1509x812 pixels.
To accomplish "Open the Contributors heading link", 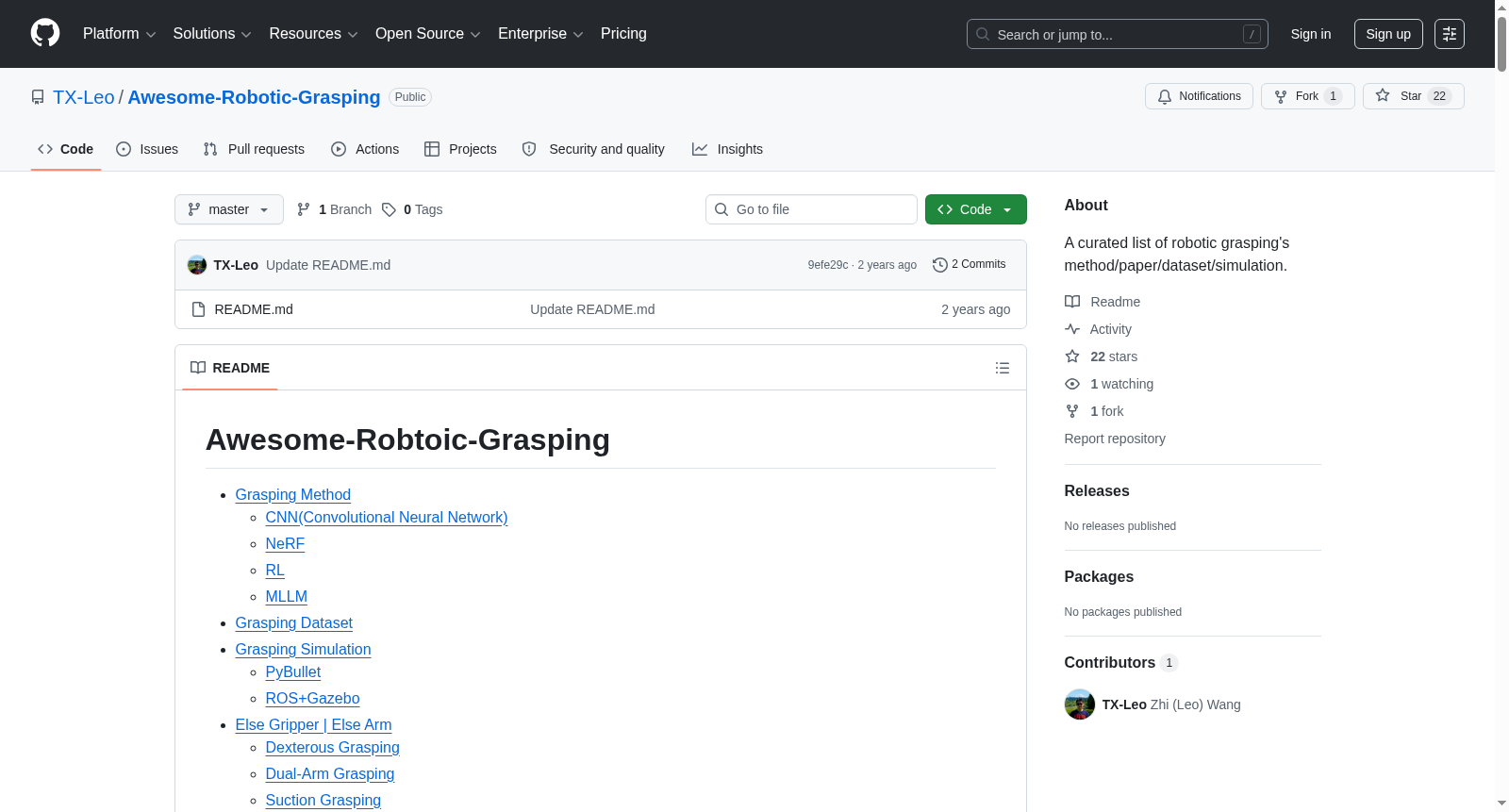I will pyautogui.click(x=1121, y=662).
